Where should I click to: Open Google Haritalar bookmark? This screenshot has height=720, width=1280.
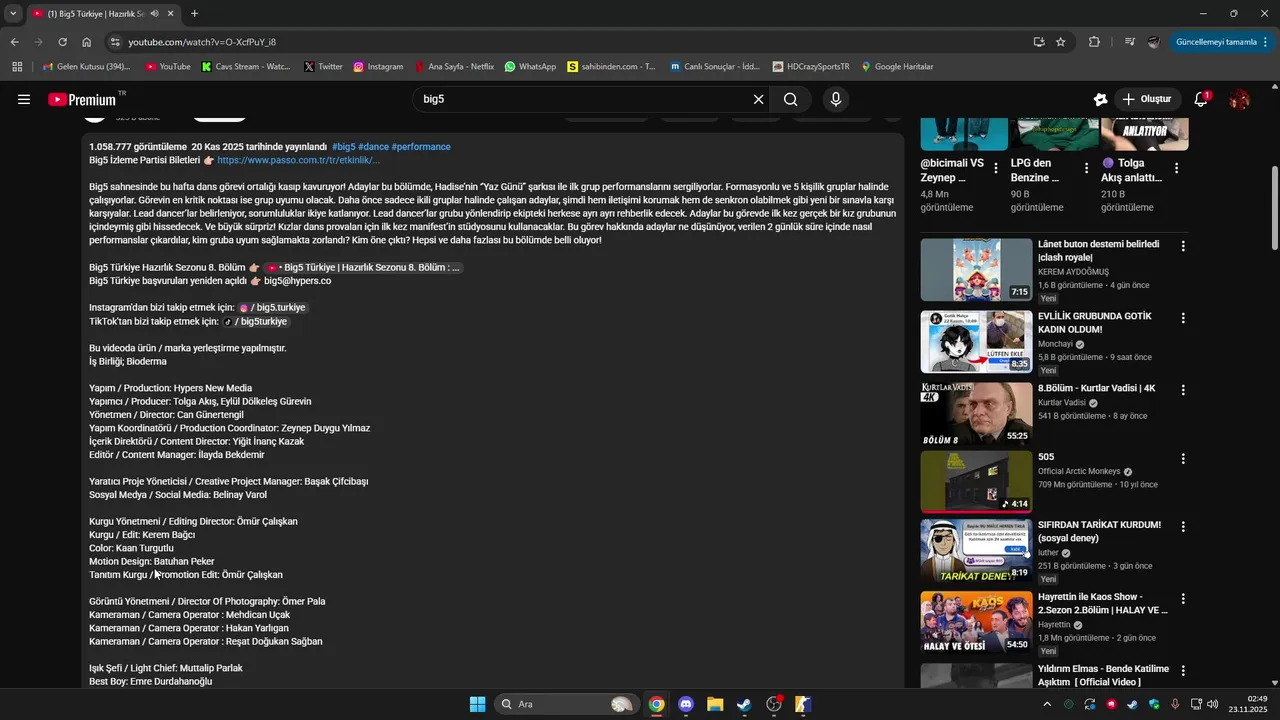(897, 67)
